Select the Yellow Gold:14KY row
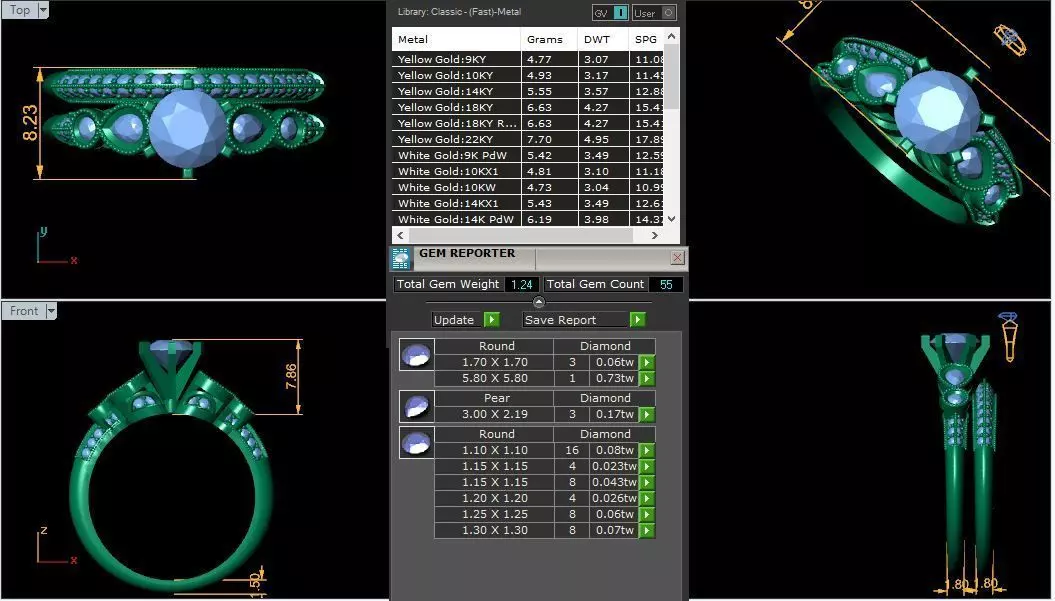 (528, 92)
